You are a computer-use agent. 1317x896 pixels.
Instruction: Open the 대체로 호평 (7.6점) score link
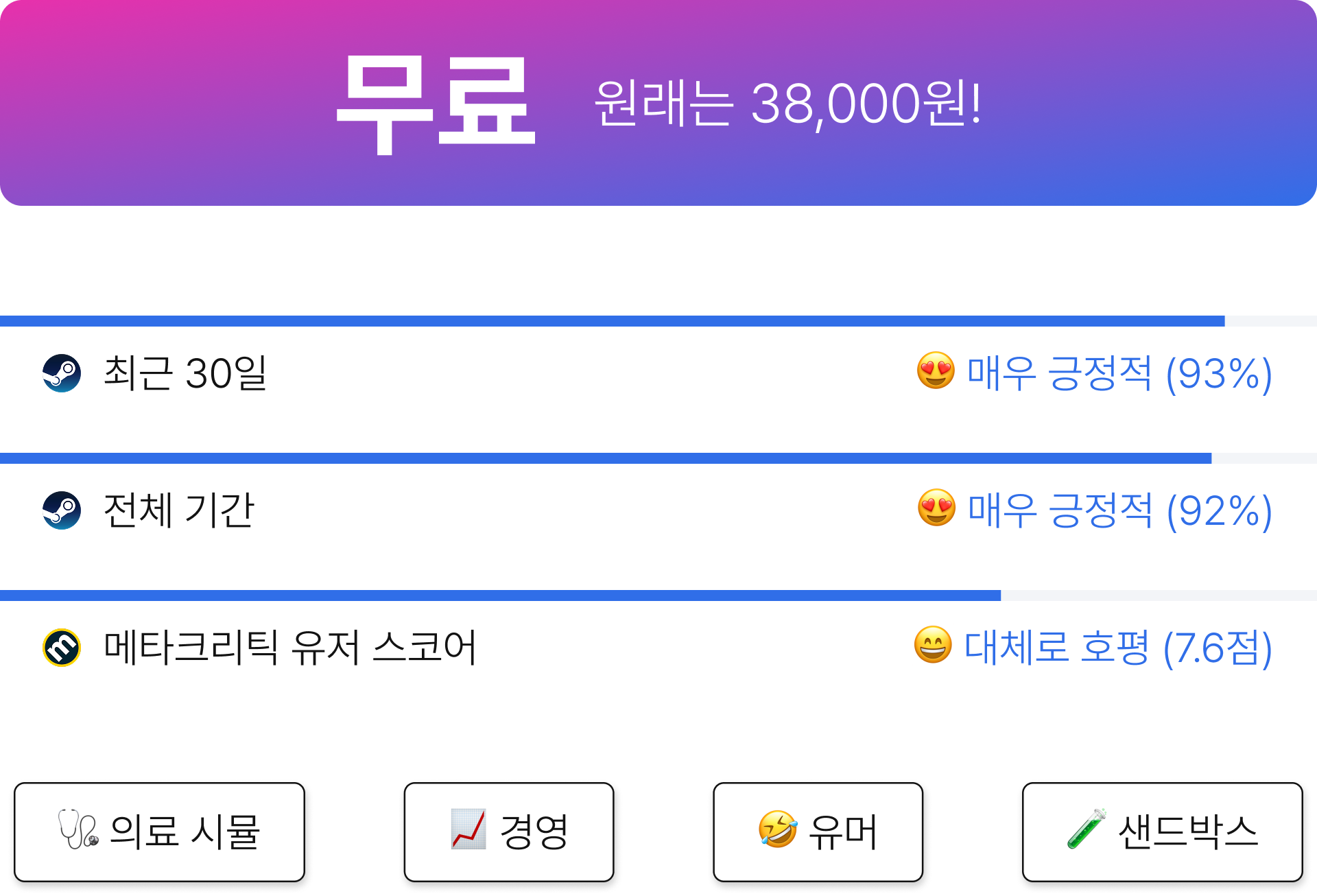1118,648
